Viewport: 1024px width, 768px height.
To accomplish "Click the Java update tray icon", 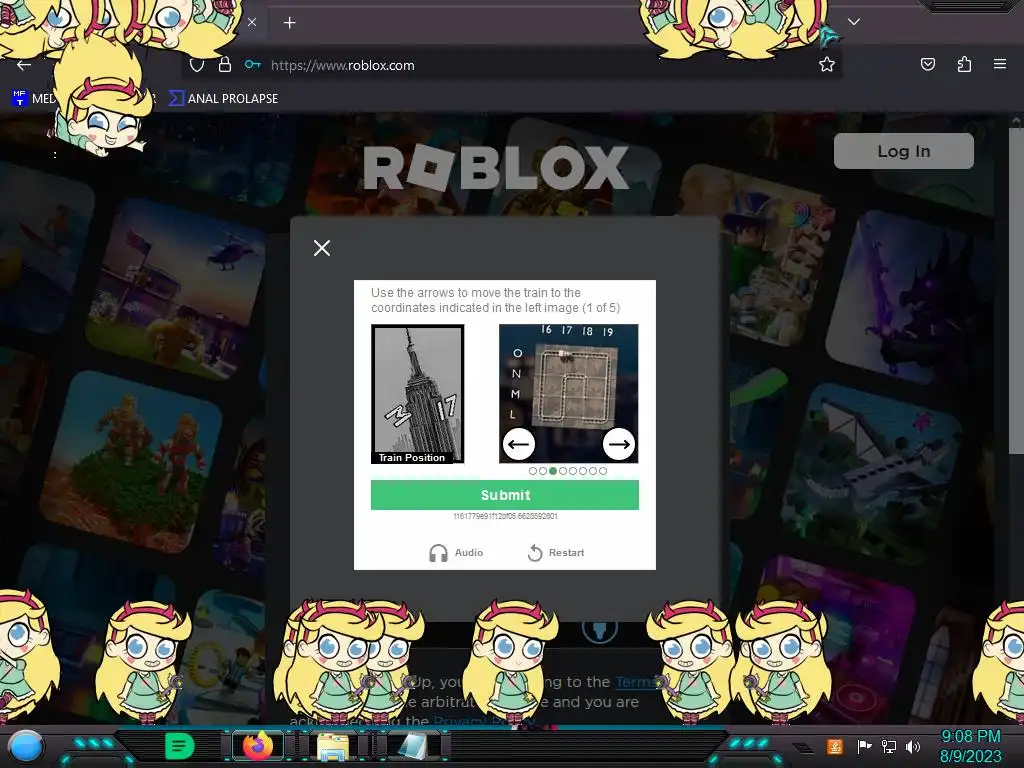I will click(835, 746).
